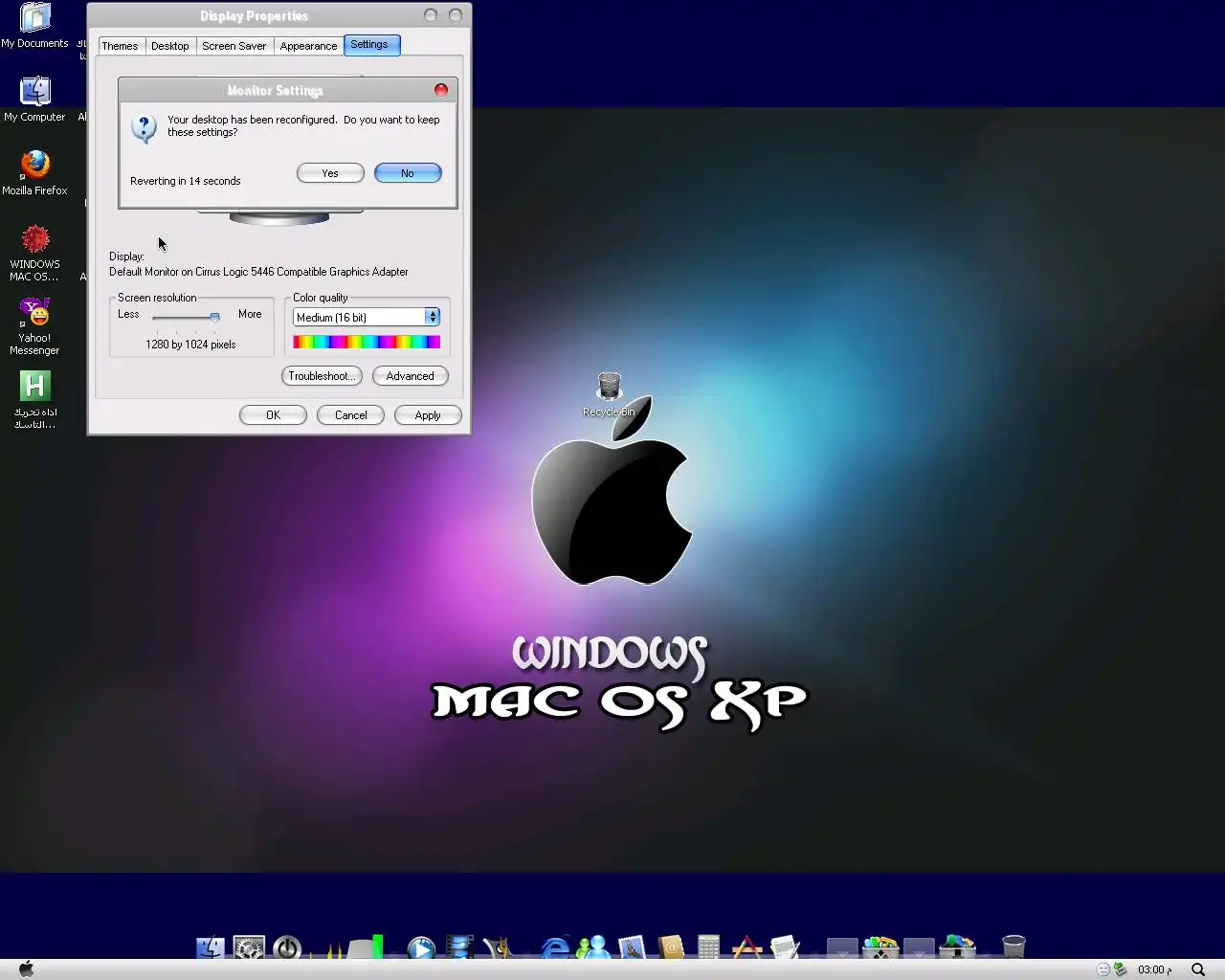Open Advanced display settings
Screen dimensions: 1225x980
pyautogui.click(x=411, y=376)
